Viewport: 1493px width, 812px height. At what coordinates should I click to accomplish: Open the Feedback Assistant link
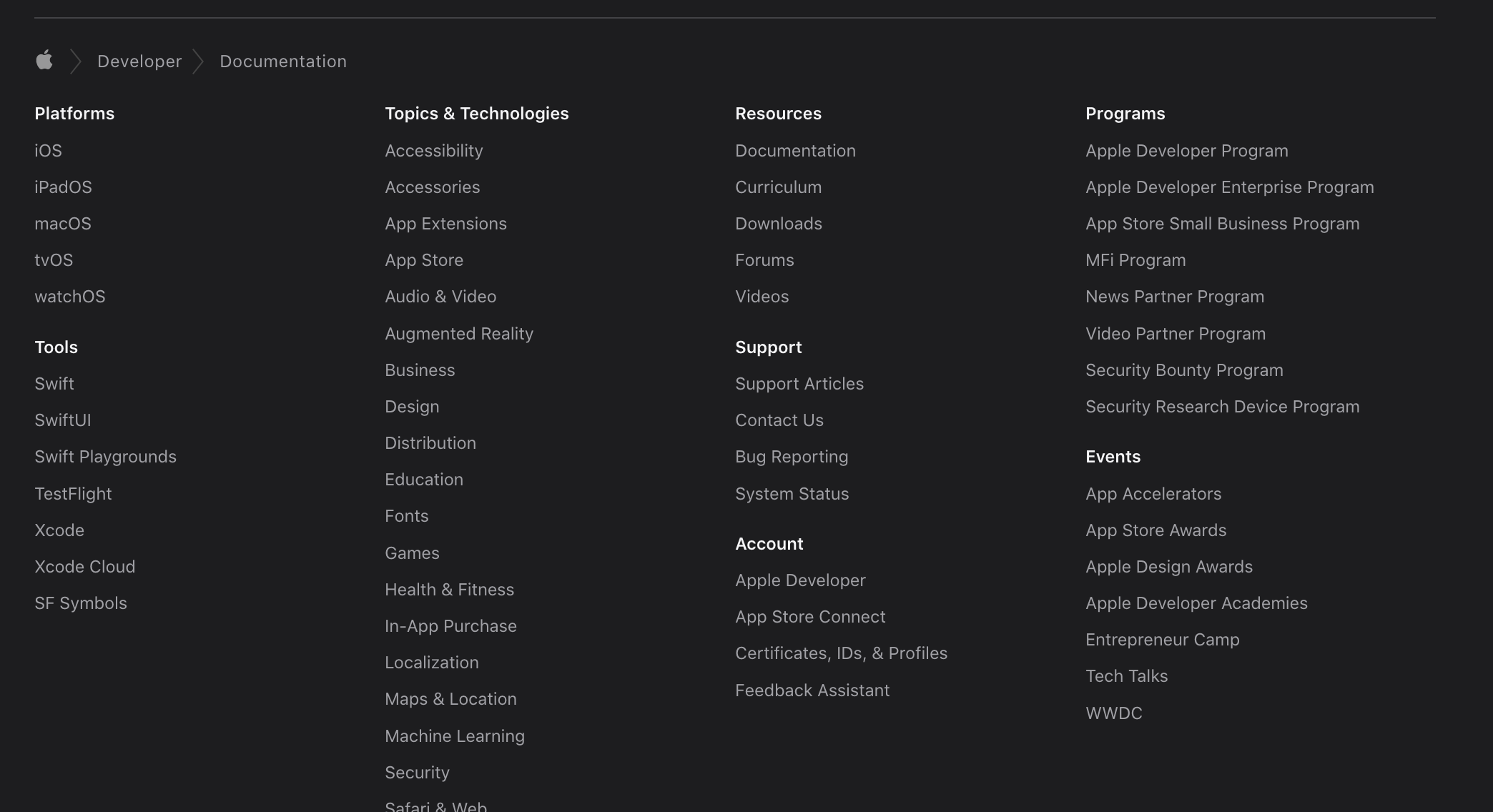pyautogui.click(x=812, y=690)
